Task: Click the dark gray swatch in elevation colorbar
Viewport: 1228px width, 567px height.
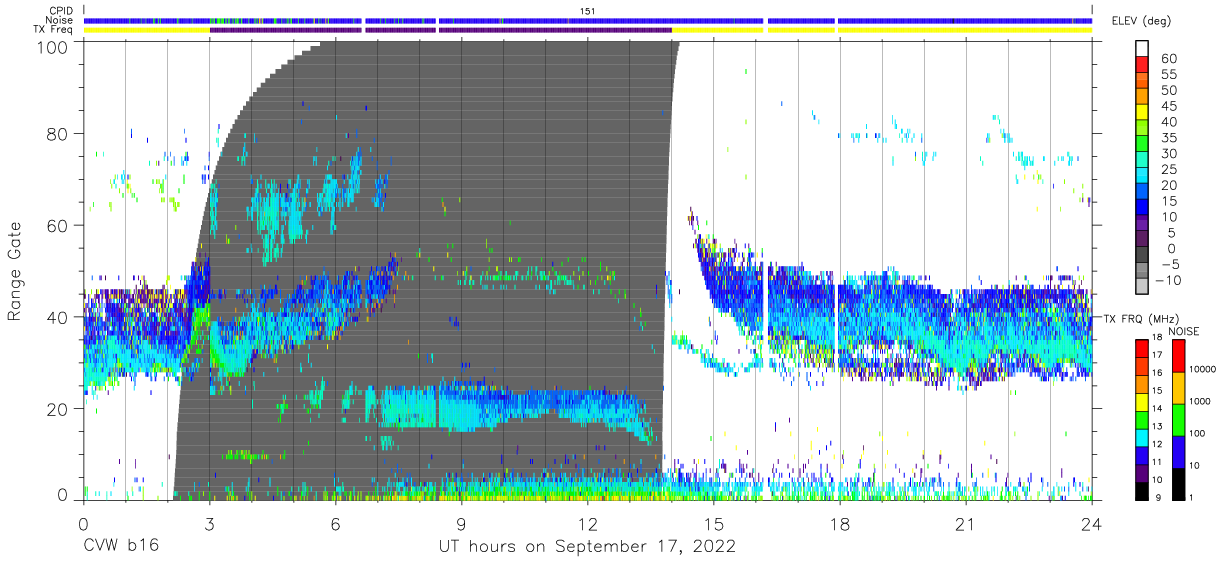Action: click(1143, 256)
